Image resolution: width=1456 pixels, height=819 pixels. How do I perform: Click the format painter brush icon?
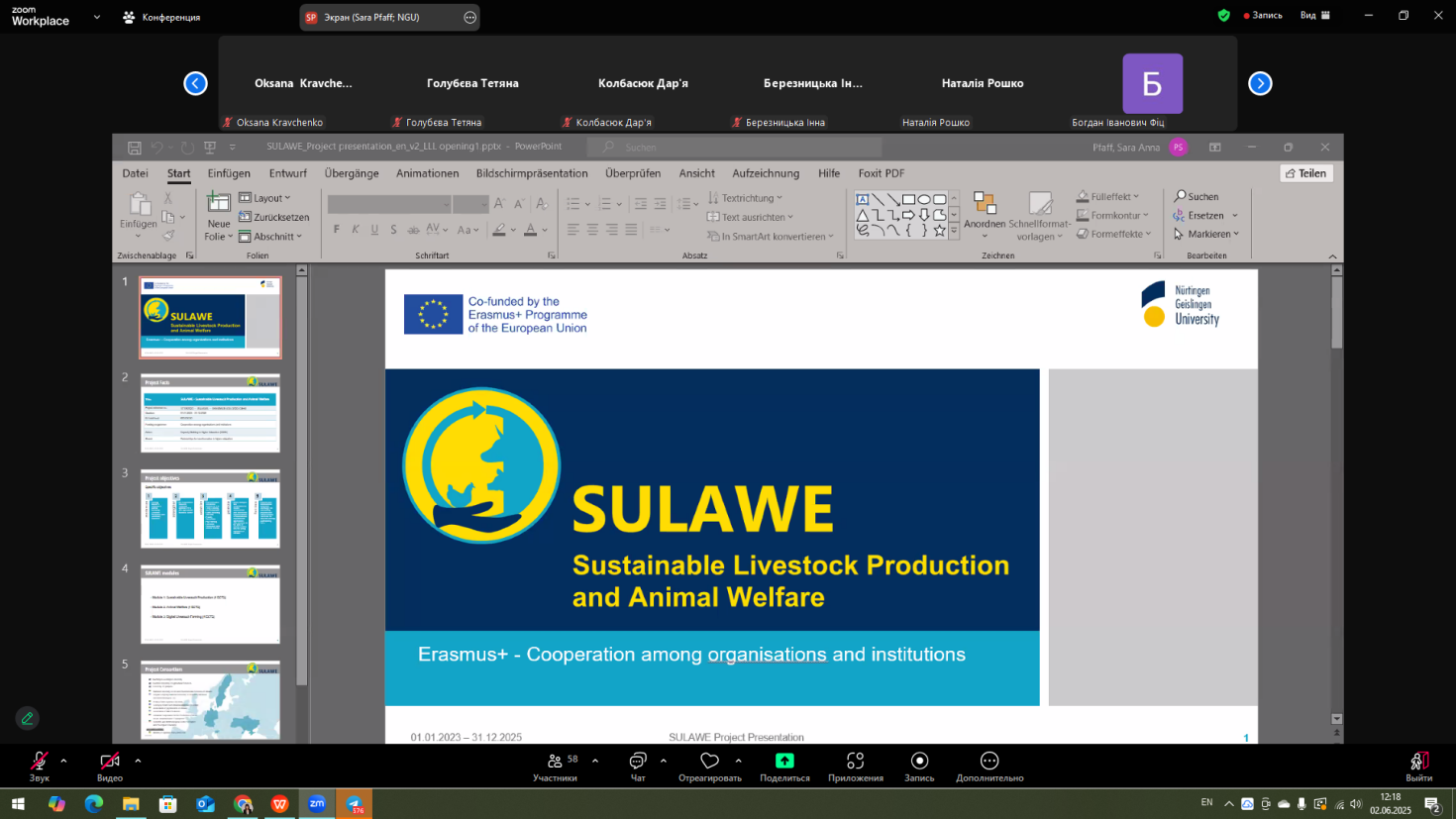(x=168, y=236)
